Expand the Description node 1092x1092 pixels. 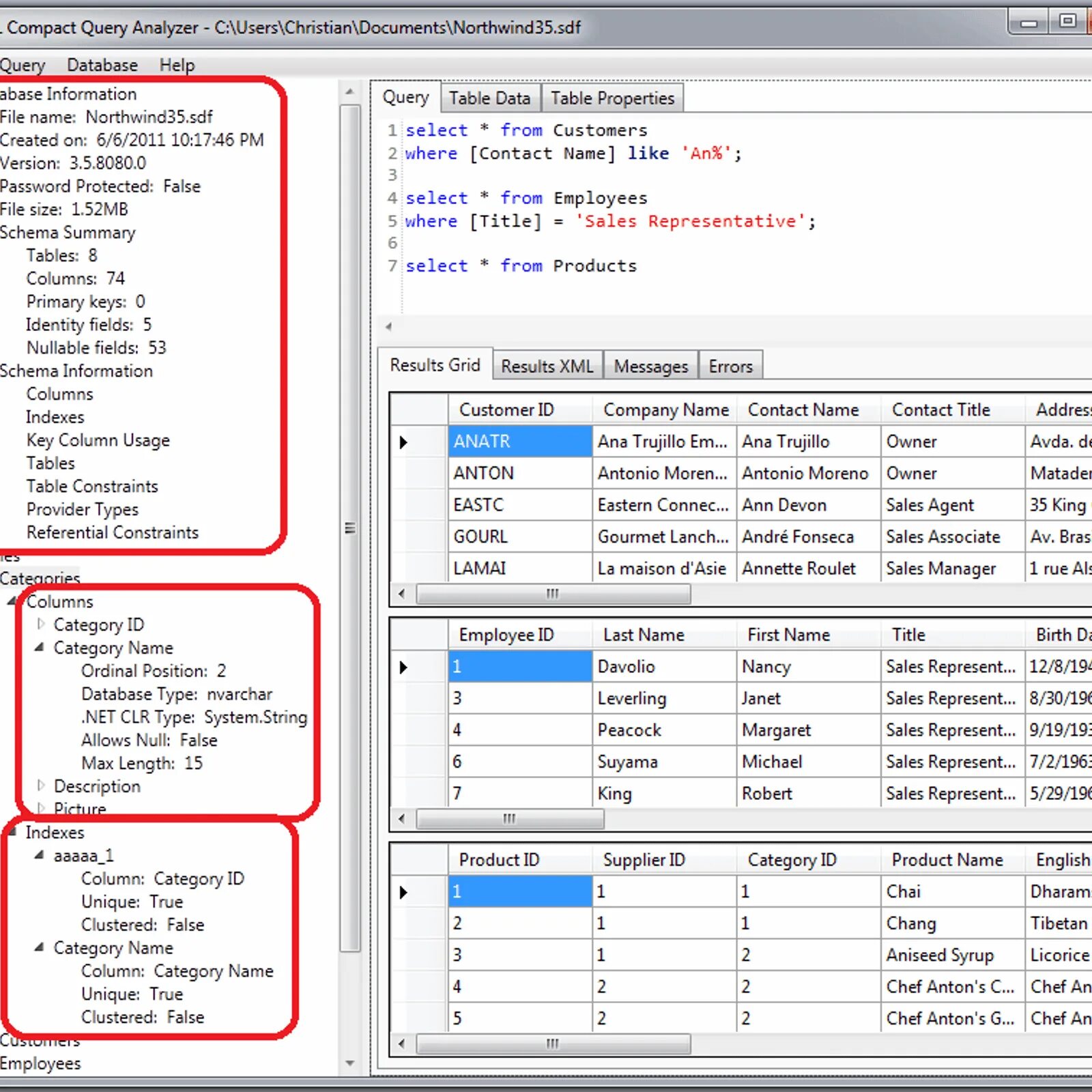[x=42, y=786]
